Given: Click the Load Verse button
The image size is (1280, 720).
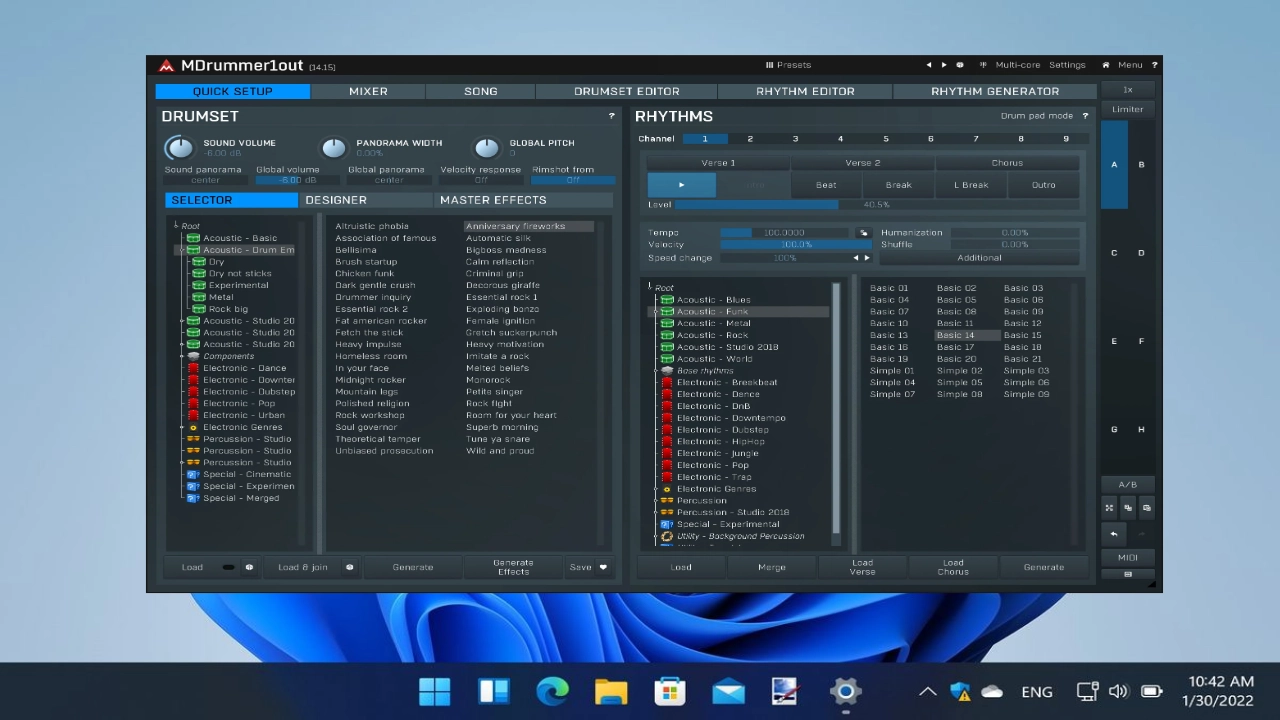Looking at the screenshot, I should 862,567.
